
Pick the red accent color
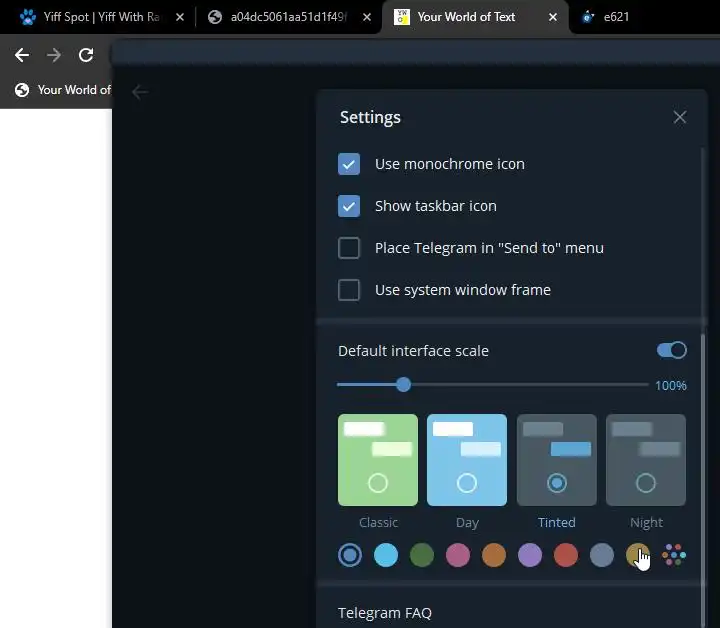point(566,555)
